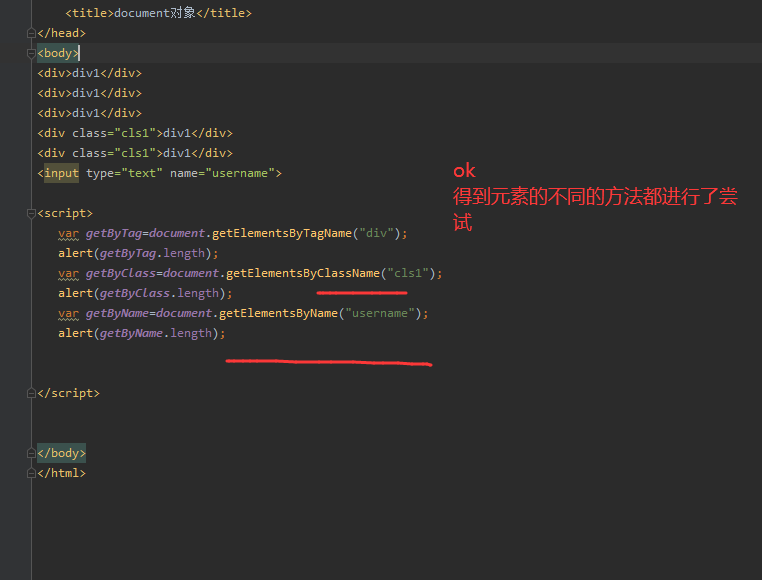Click getElementsByName method call
Viewport: 762px width, 580px height.
click(278, 313)
